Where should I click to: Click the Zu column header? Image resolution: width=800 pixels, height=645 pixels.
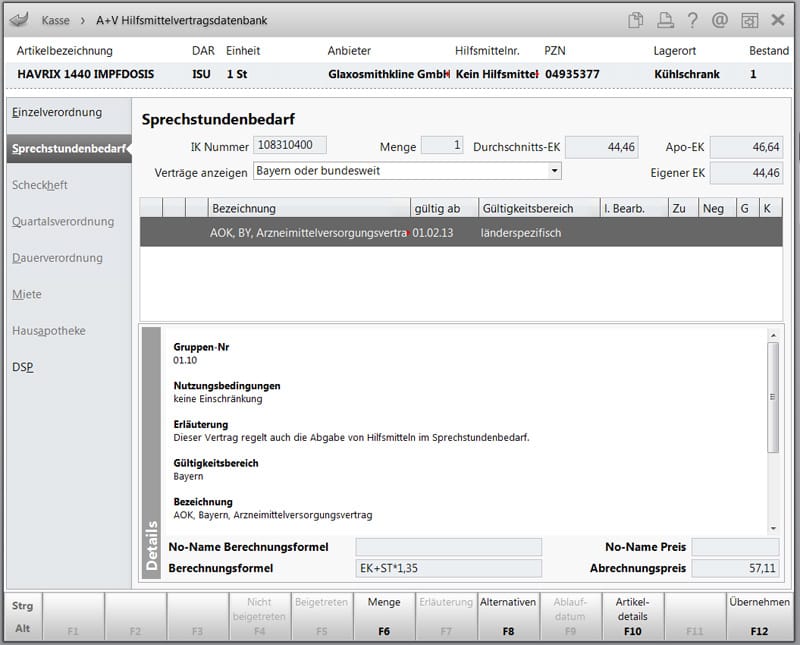coord(683,208)
